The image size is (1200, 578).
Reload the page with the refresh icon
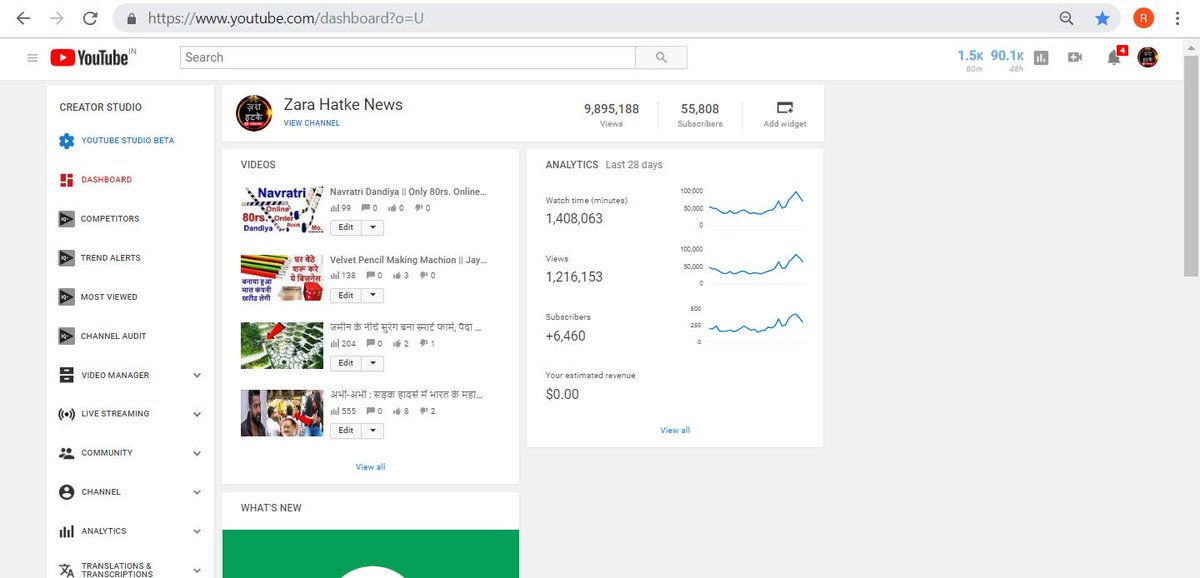pos(90,18)
